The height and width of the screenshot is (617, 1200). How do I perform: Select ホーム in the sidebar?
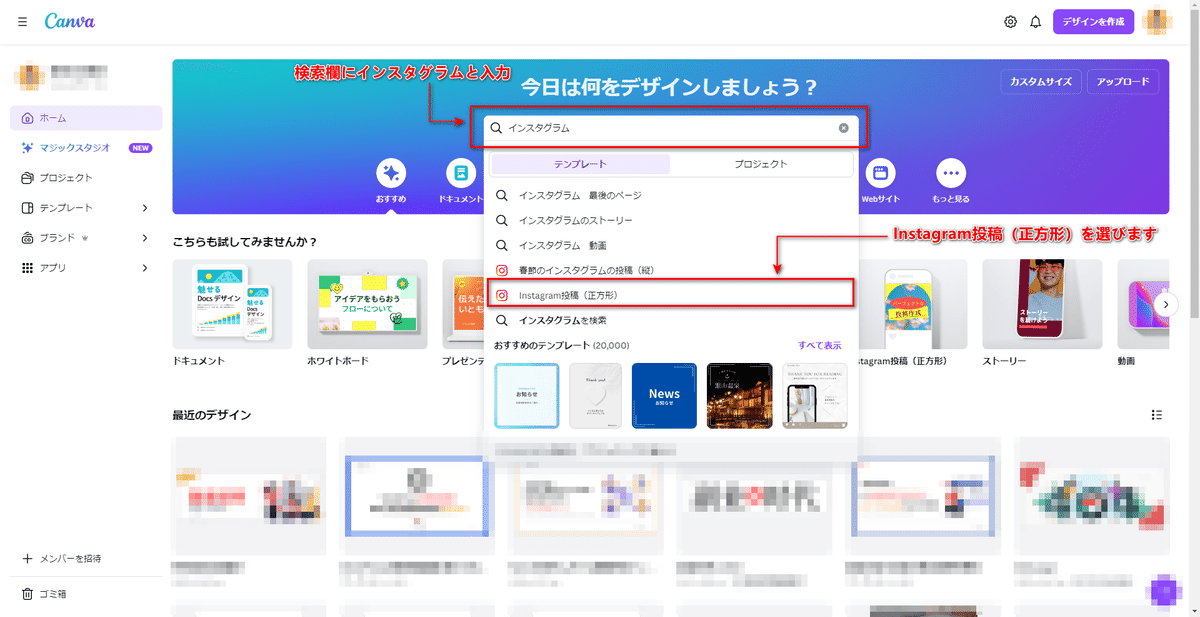point(86,118)
